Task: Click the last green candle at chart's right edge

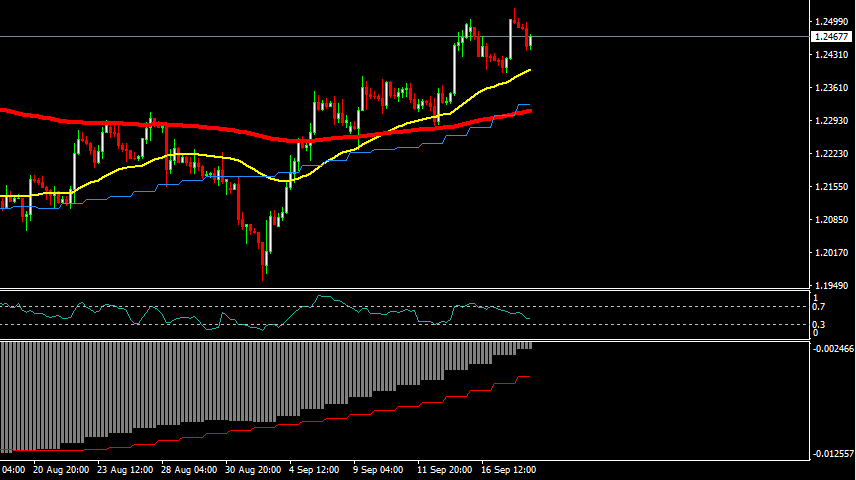Action: 531,42
